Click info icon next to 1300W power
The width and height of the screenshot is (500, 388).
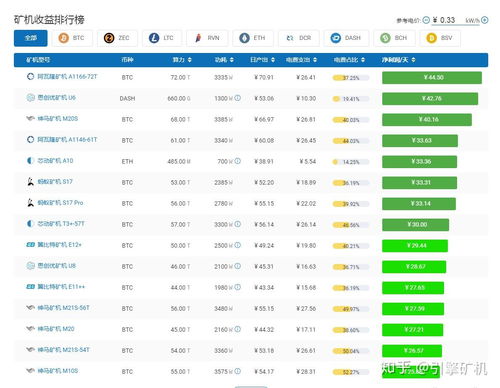point(237,98)
